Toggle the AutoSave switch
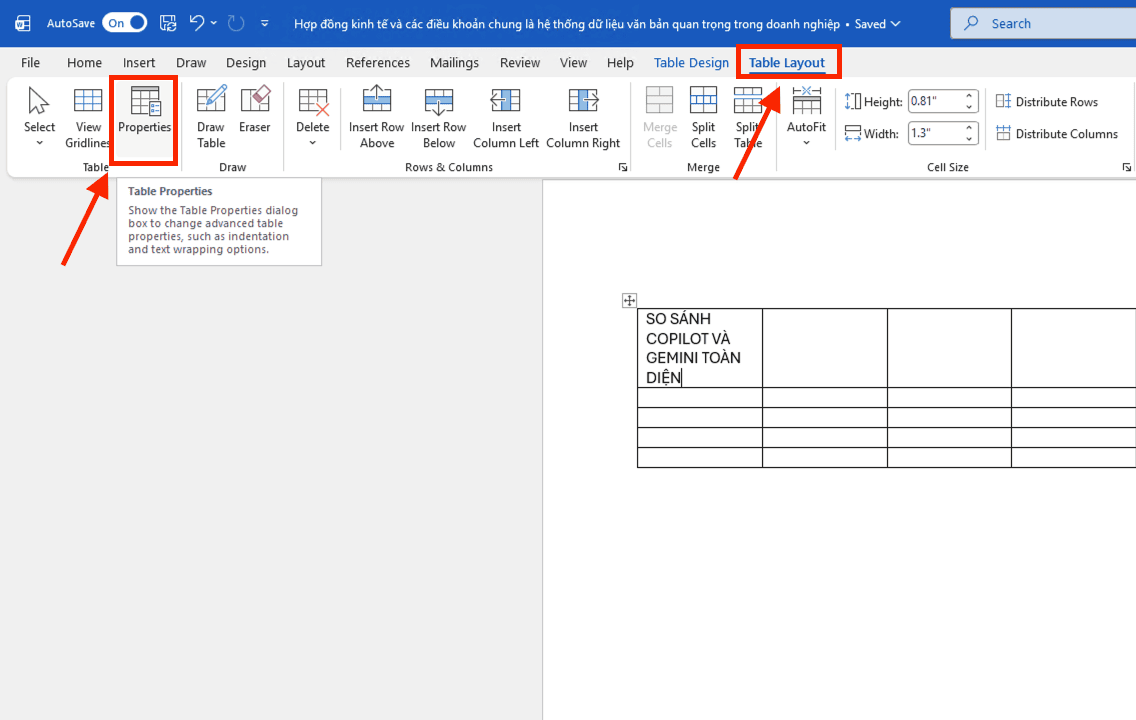Viewport: 1136px width, 720px height. (125, 23)
